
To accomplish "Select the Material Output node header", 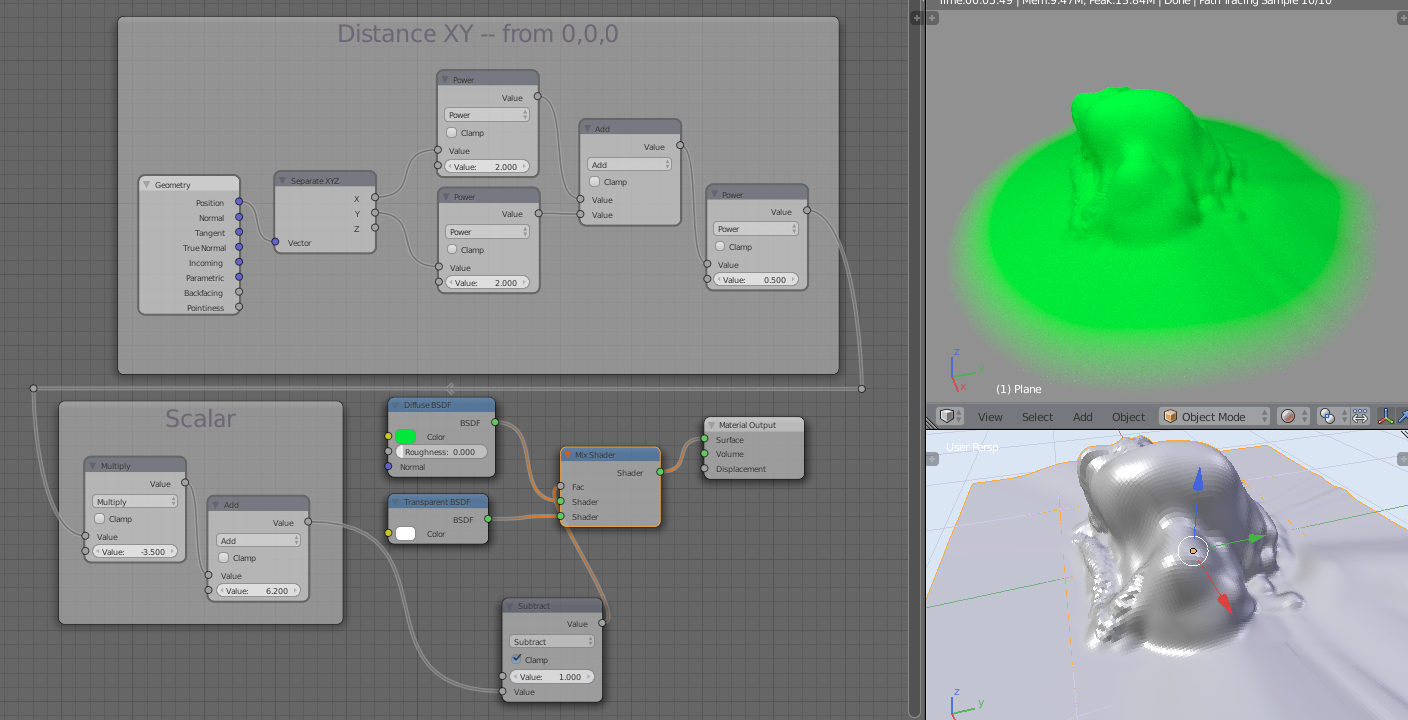I will pyautogui.click(x=754, y=425).
